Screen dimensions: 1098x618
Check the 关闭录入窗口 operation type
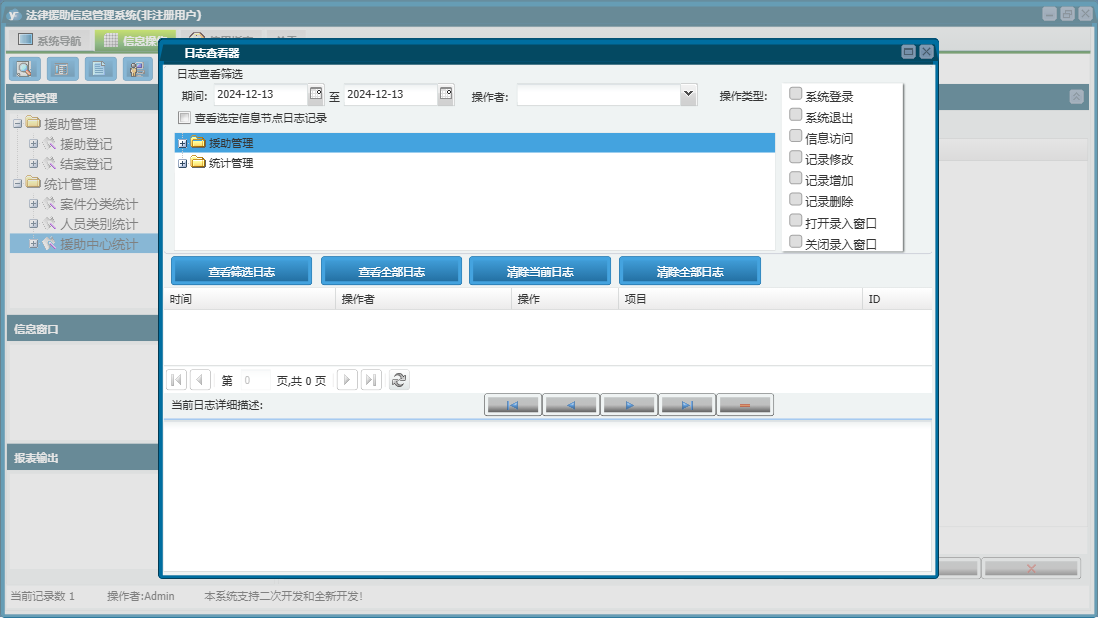point(795,241)
